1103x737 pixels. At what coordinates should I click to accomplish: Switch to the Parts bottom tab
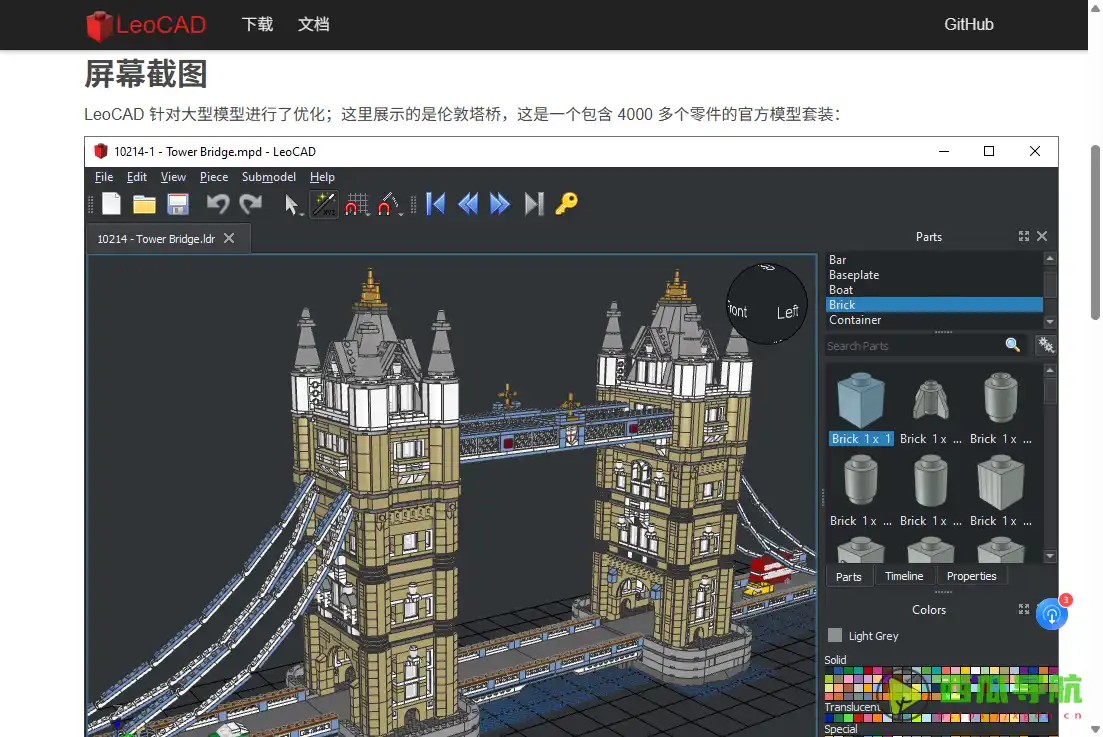848,577
